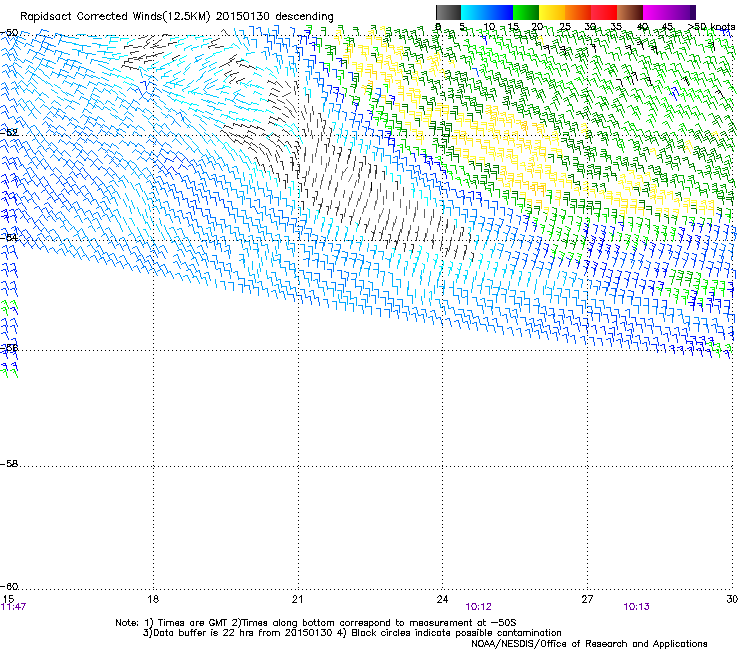Pick the brown 35-40 knots legend swatch
The width and height of the screenshot is (740, 650).
630,12
